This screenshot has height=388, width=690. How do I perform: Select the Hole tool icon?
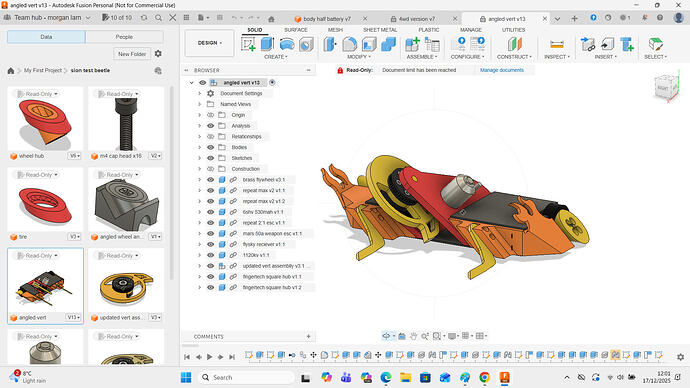306,44
